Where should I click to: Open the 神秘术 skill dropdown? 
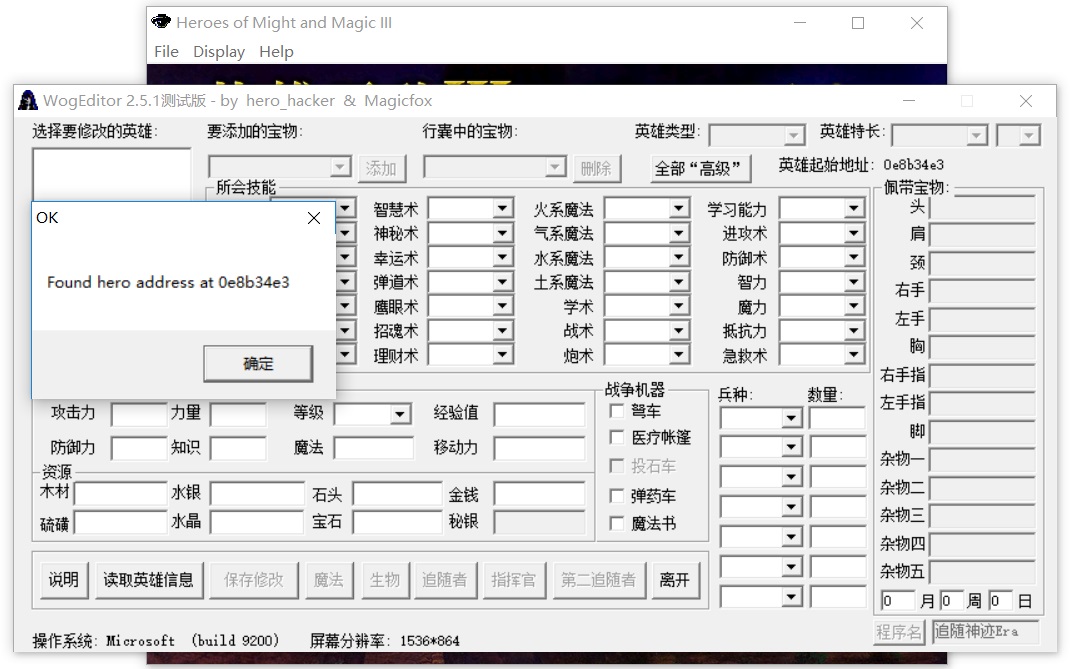(x=502, y=234)
